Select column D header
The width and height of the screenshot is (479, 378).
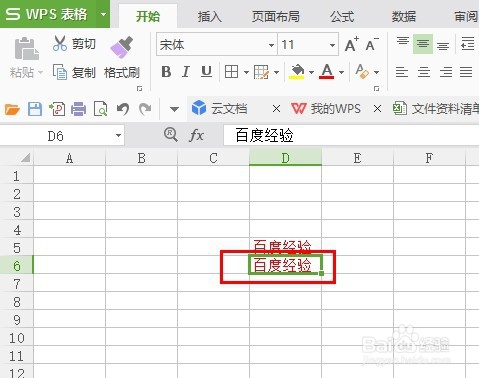285,157
